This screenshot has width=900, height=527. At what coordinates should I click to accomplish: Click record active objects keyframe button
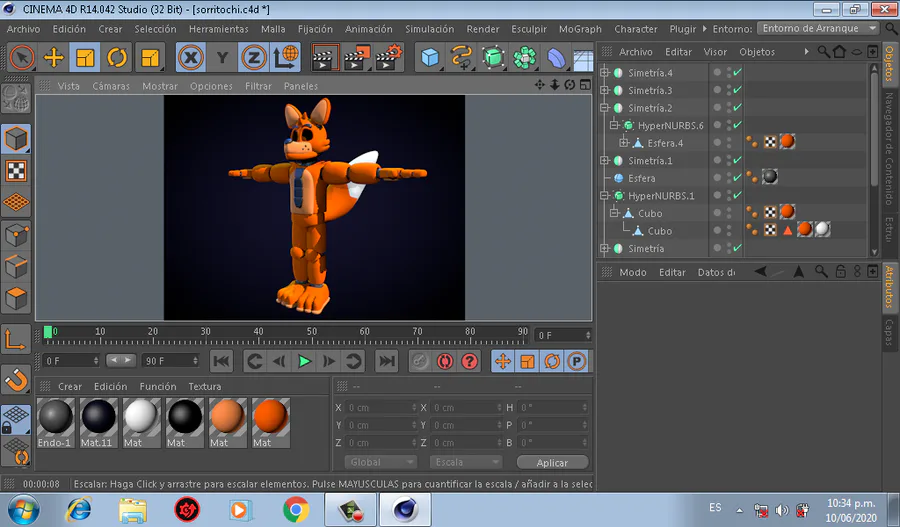click(420, 361)
